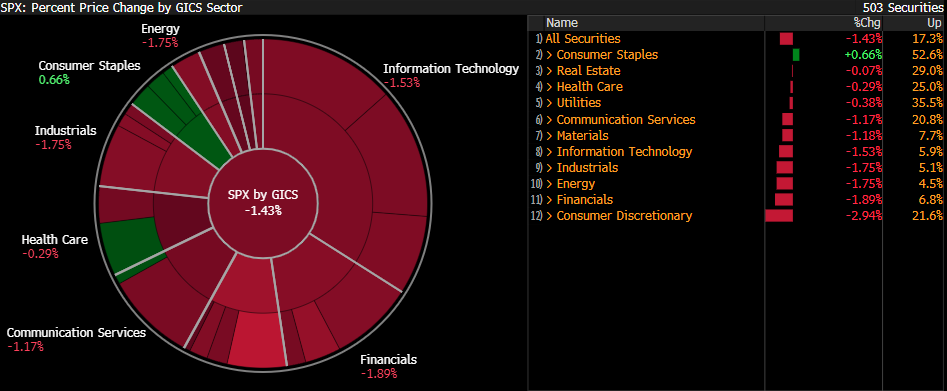
Task: Click the 503 Securities count text
Action: (x=902, y=7)
